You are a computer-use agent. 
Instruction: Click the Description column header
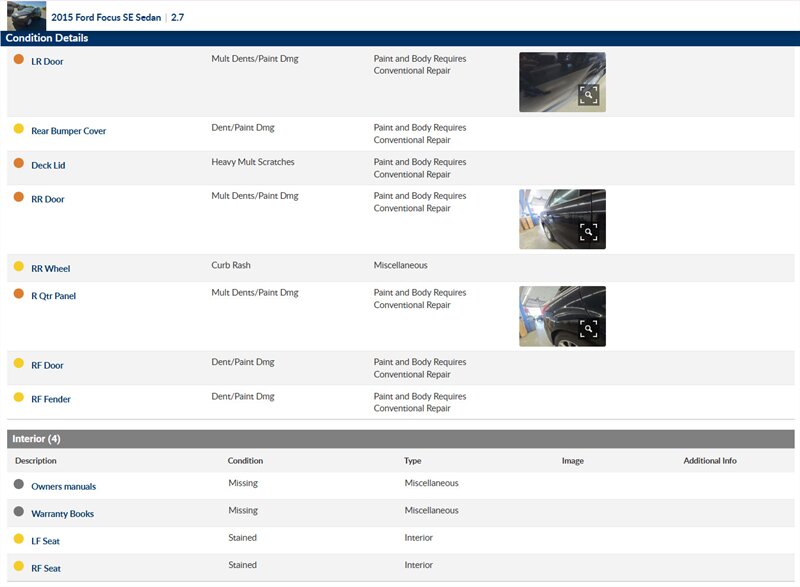tap(36, 461)
